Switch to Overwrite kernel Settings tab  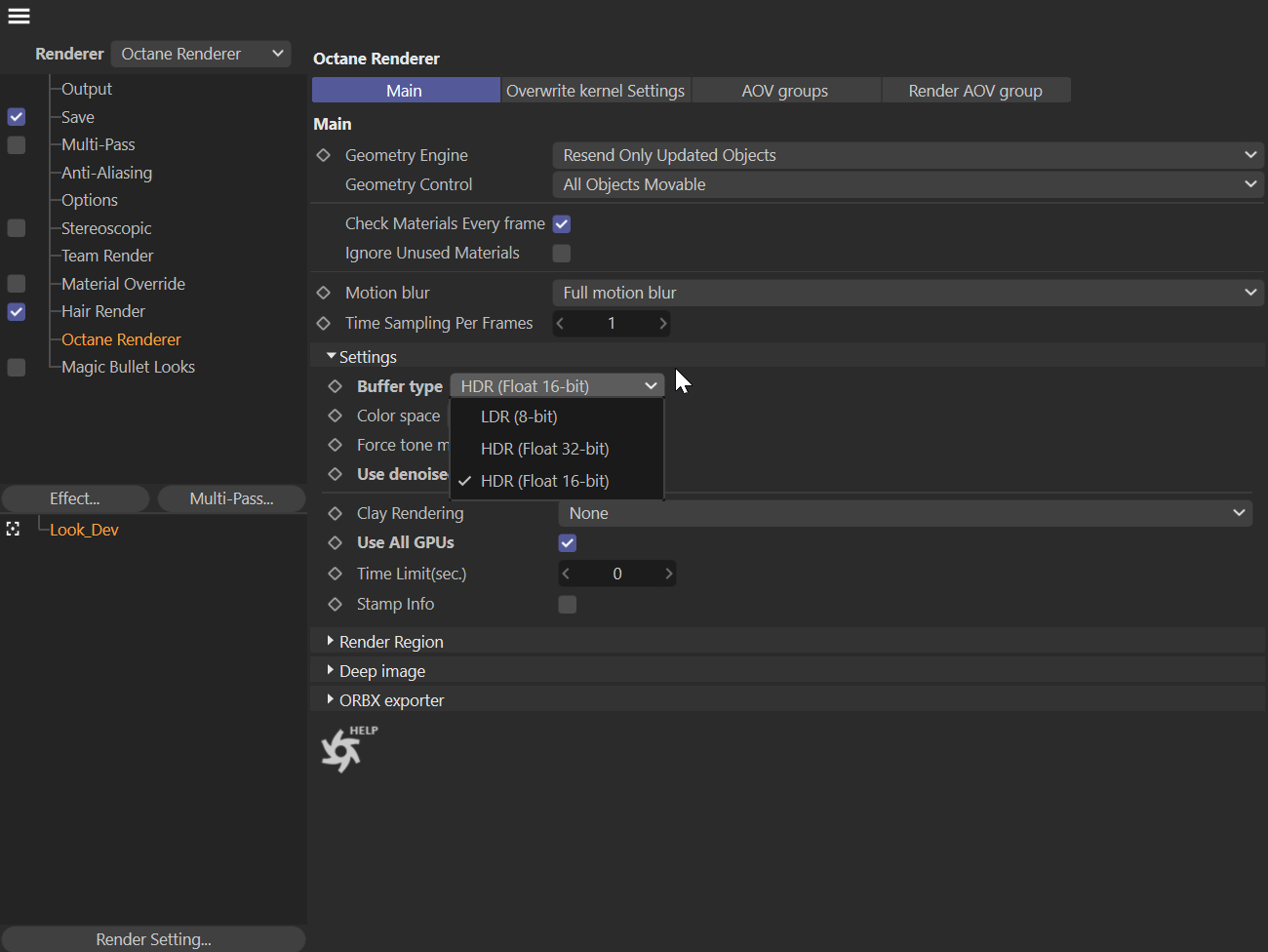[596, 91]
